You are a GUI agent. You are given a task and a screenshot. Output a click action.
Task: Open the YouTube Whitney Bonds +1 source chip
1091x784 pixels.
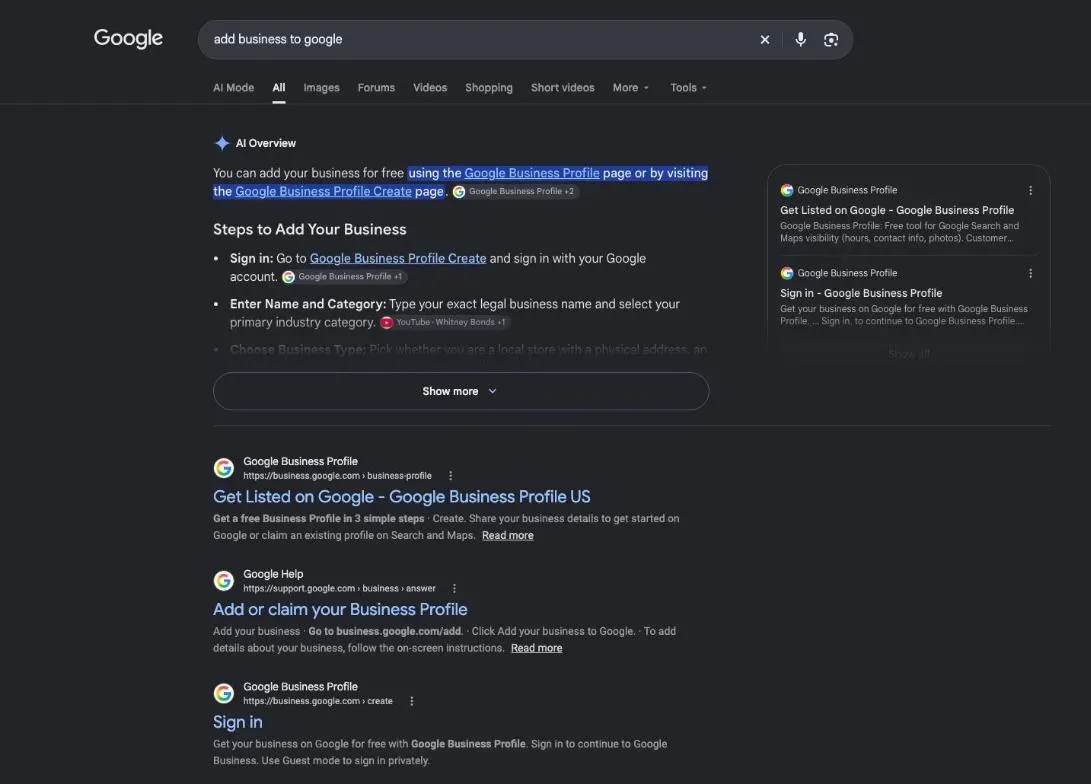click(445, 322)
